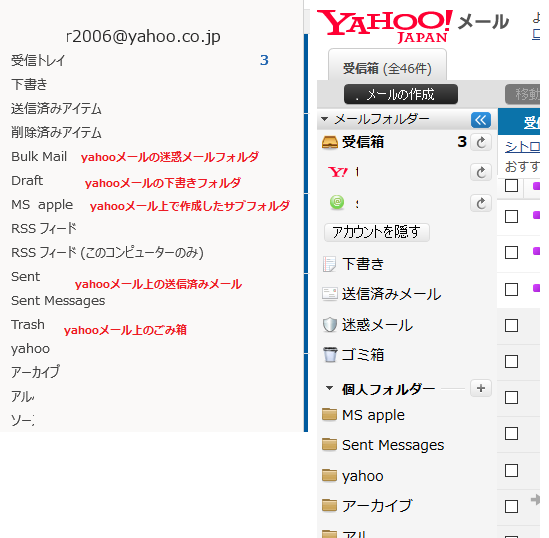The image size is (549, 538).
Task: Click the 送信済みメール envelope icon
Action: [330, 294]
